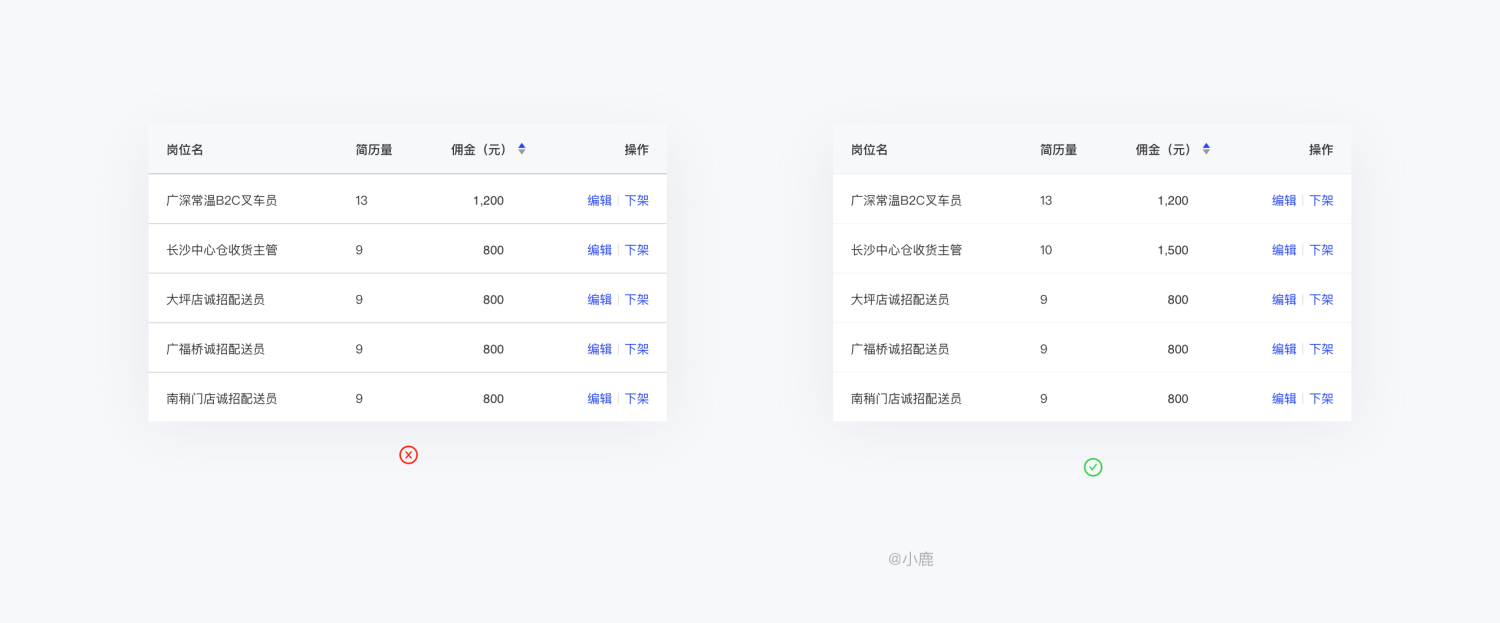Click 下架 for 广福桥诚招配送员 in green-check table
Screen dimensions: 1500x623
click(1322, 349)
